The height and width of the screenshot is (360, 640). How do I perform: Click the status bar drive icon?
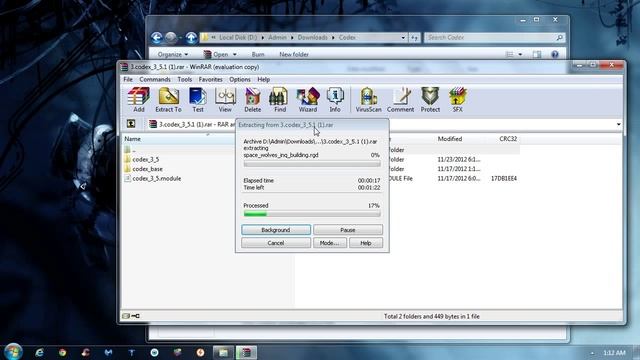click(126, 316)
